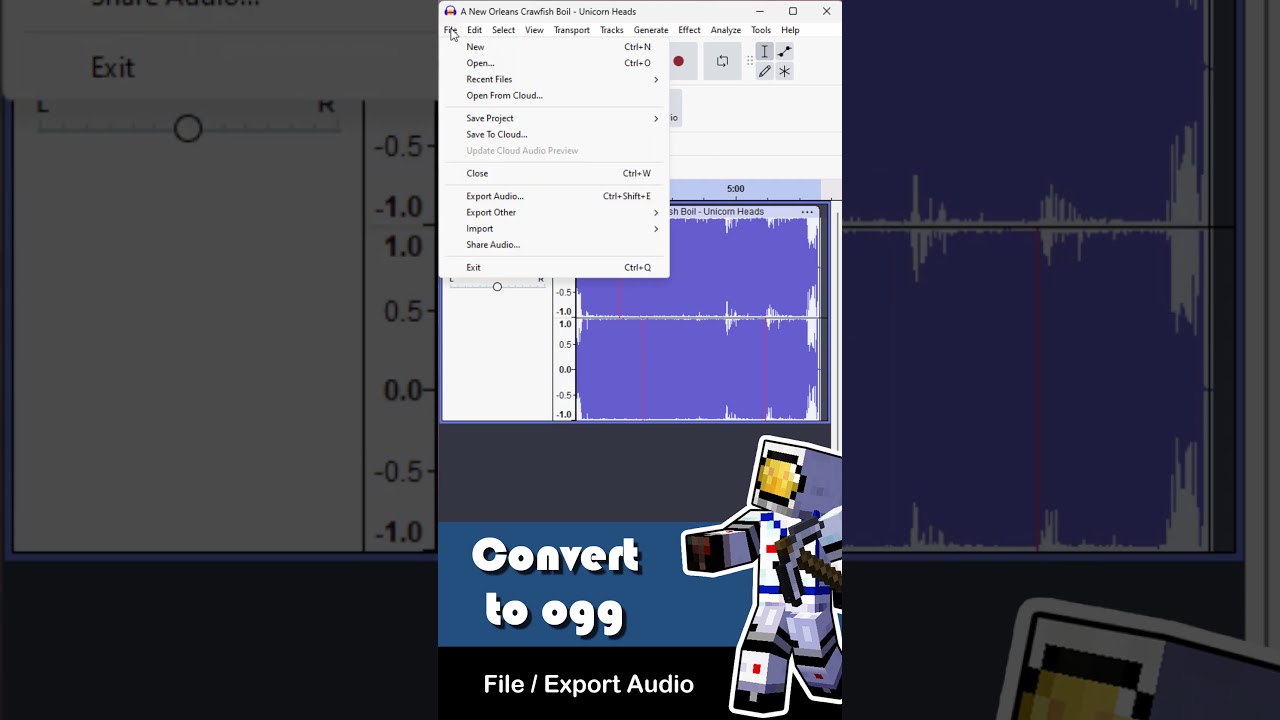
Task: Expand the Import submenu
Action: click(554, 228)
